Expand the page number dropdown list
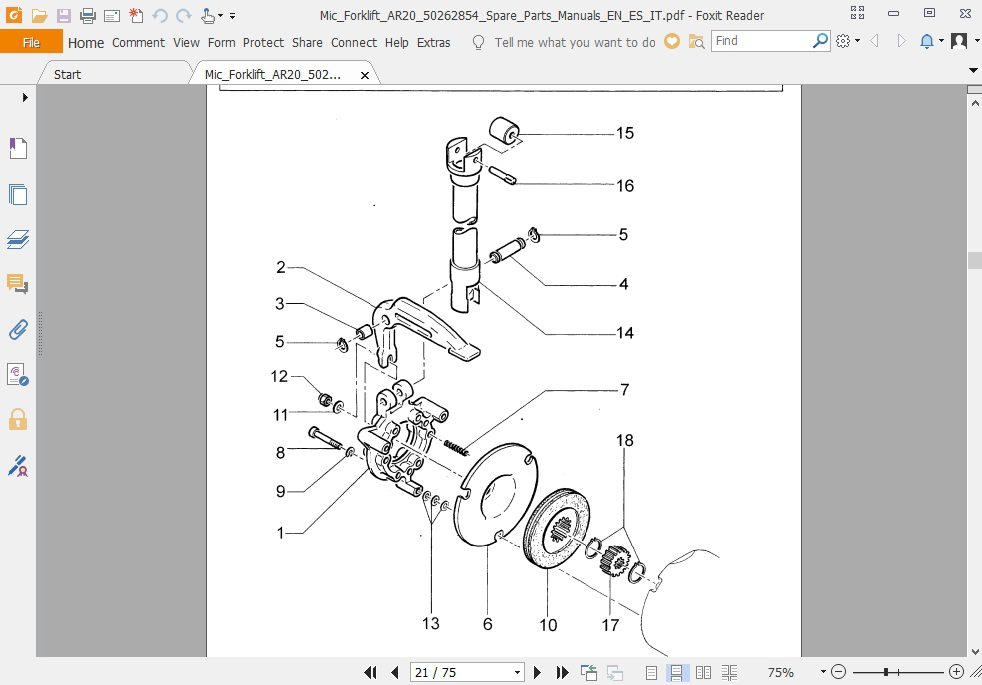The width and height of the screenshot is (982, 685). click(x=517, y=672)
